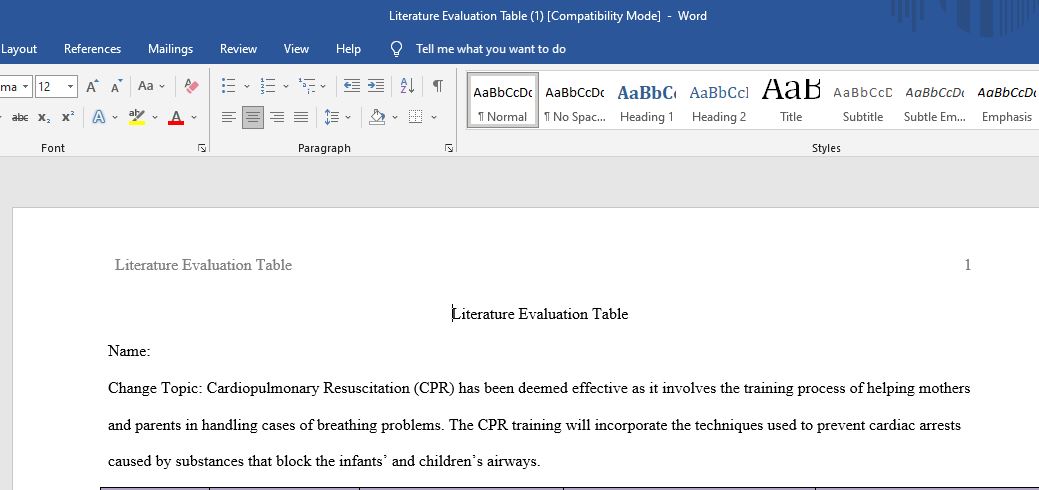Screen dimensions: 1039x490
Task: Expand the numbering library dropdown arrow
Action: 286,86
